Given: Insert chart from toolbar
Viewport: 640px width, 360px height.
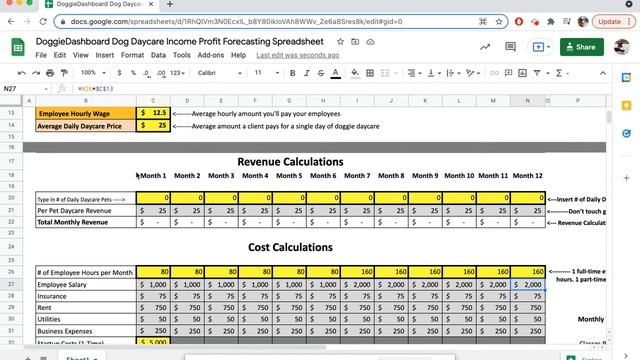Looking at the screenshot, I should coord(522,73).
